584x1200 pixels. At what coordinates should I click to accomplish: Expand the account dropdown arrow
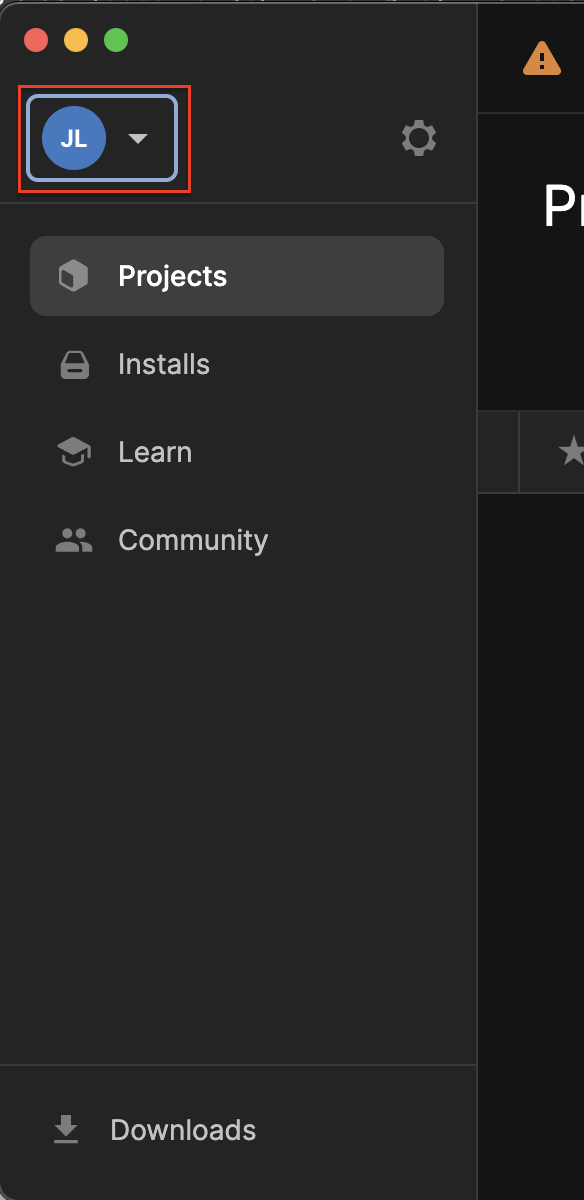(x=138, y=139)
